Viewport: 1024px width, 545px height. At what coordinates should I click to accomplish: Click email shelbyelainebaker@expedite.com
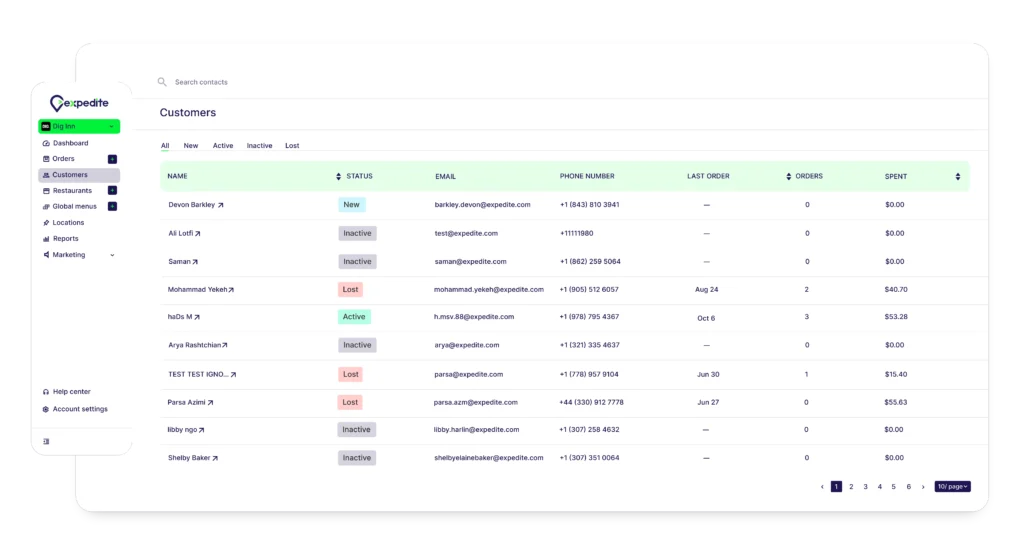point(488,458)
